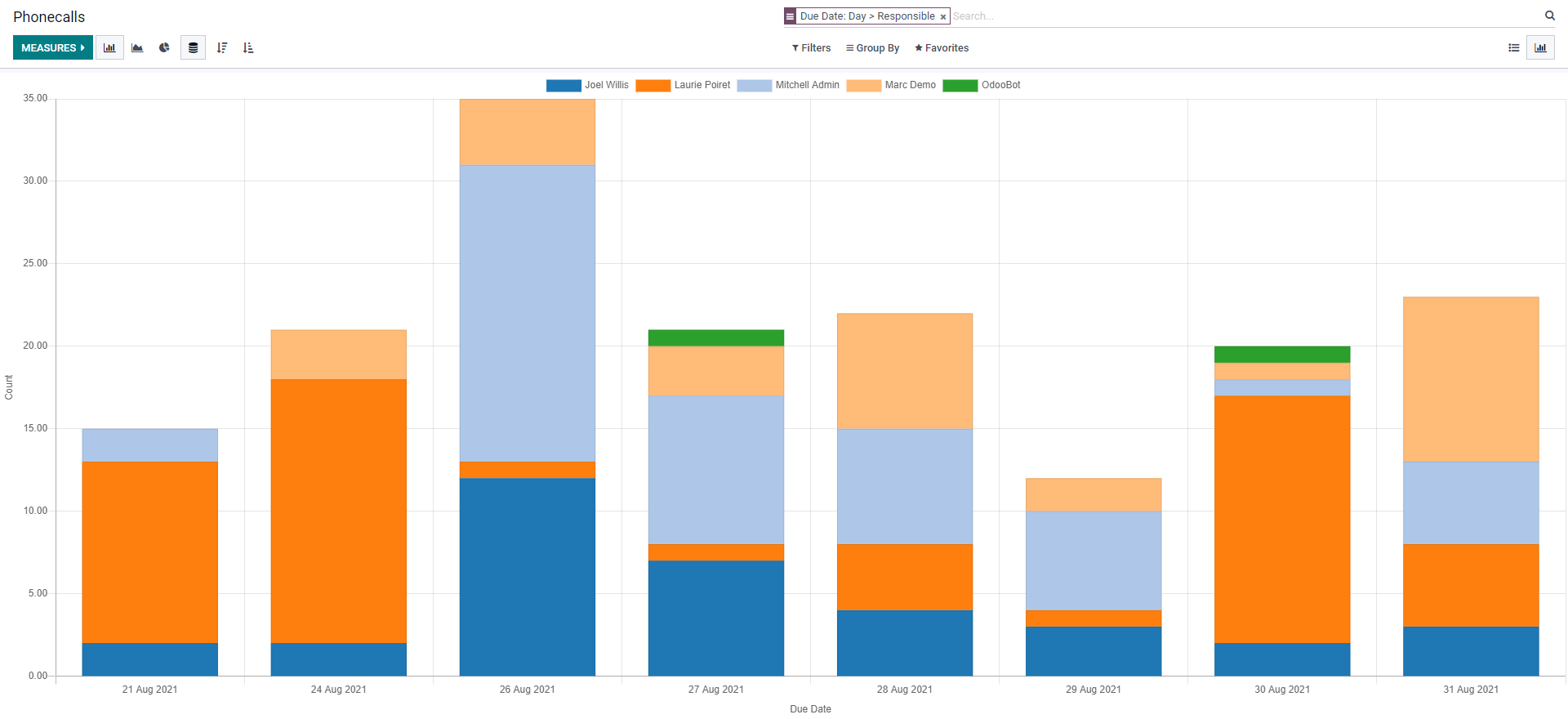
Task: Sort chart in ascending order
Action: [248, 48]
